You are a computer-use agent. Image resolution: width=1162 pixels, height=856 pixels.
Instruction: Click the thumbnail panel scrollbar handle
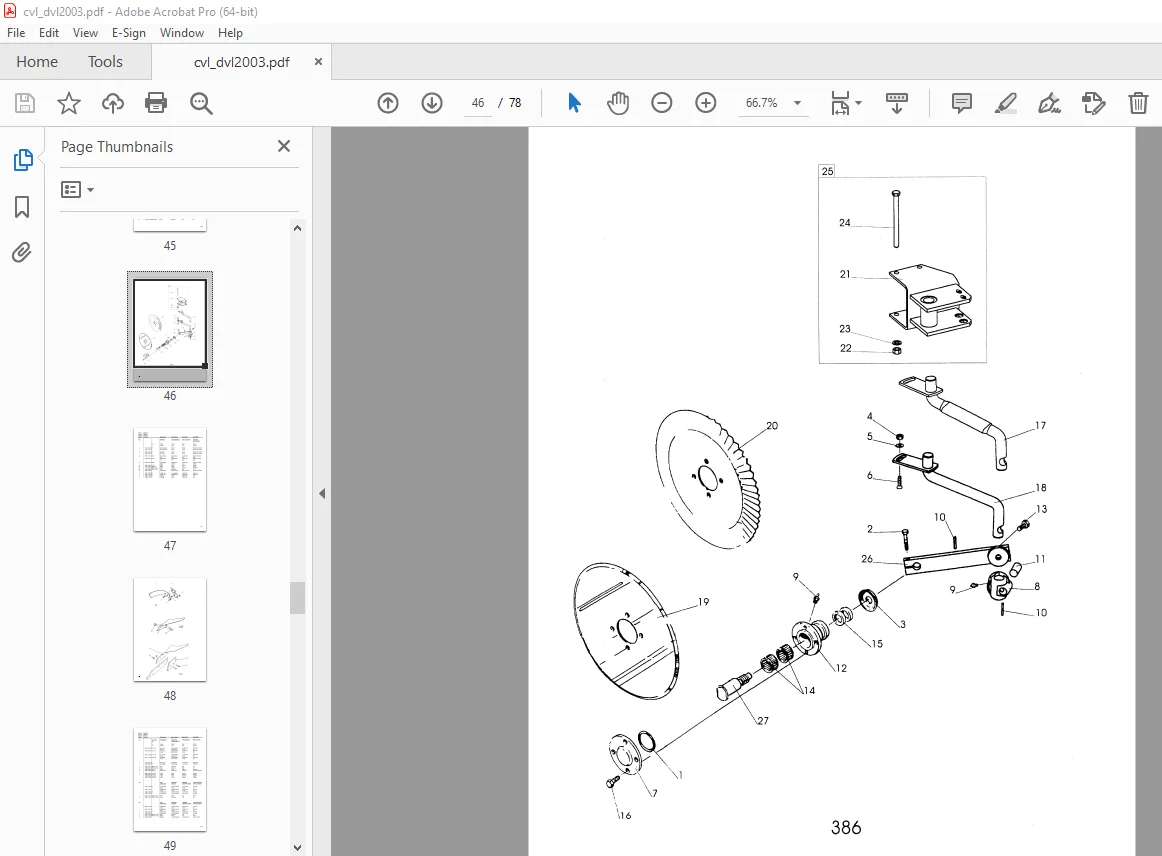point(297,598)
